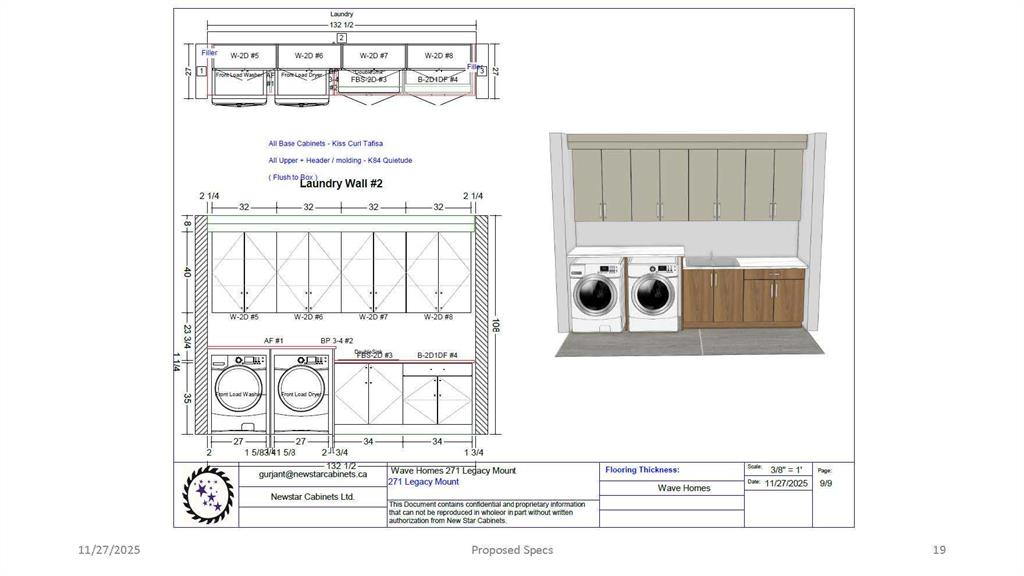Select upper cabinet W-2D #5 in elevation

(x=244, y=272)
